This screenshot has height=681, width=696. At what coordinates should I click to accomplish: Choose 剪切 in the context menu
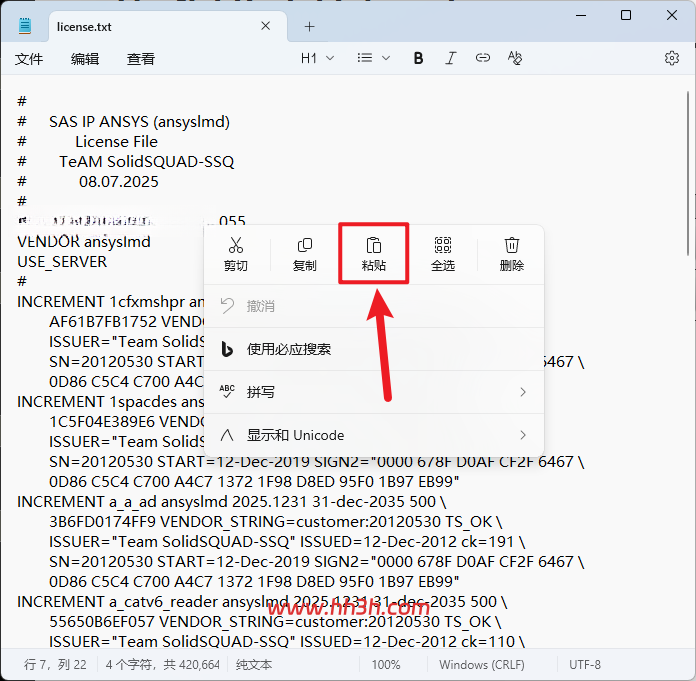point(236,254)
